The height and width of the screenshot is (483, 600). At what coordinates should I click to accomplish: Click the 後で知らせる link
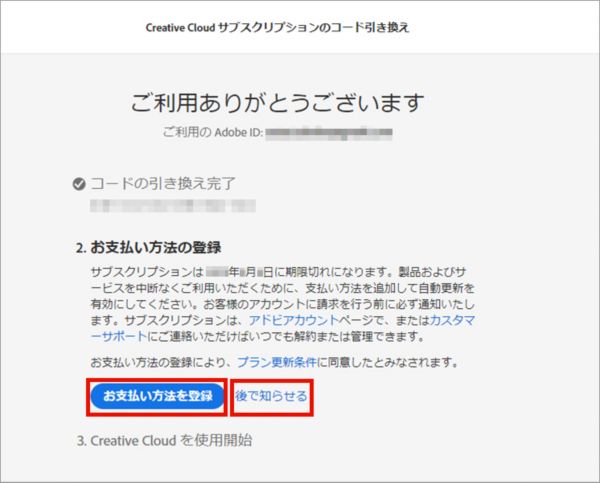point(271,396)
